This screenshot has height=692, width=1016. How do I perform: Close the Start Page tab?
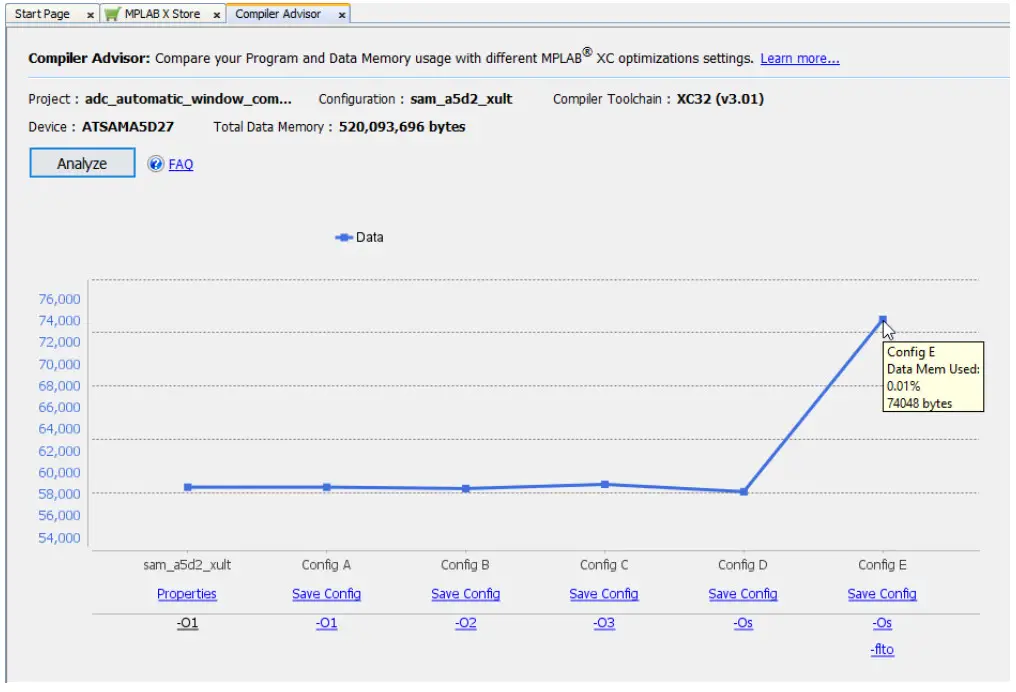coord(90,15)
